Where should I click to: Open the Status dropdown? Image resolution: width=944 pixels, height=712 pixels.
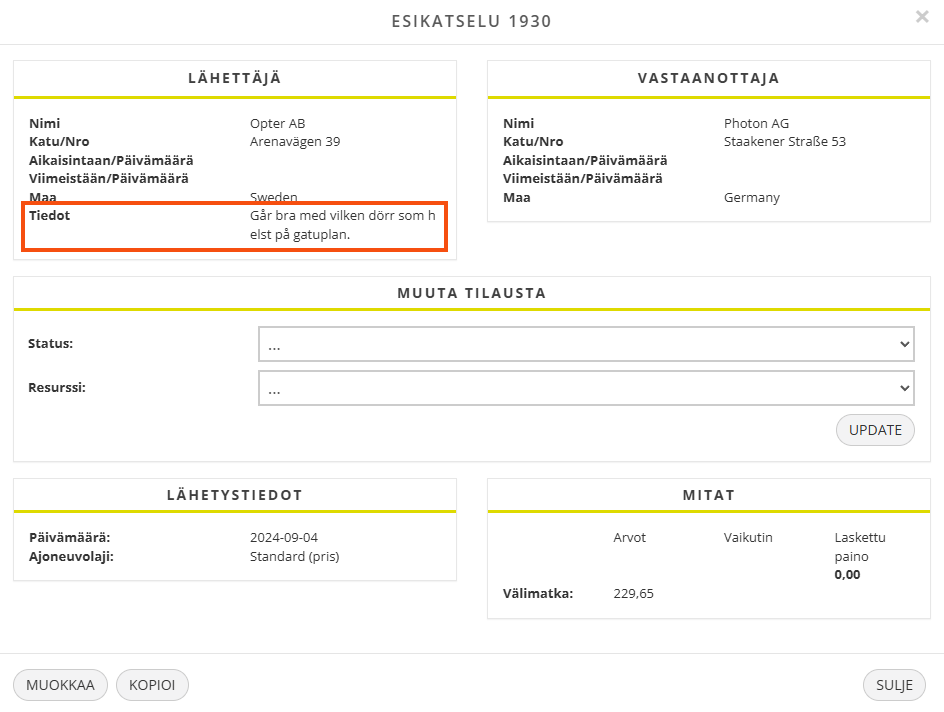tap(586, 344)
